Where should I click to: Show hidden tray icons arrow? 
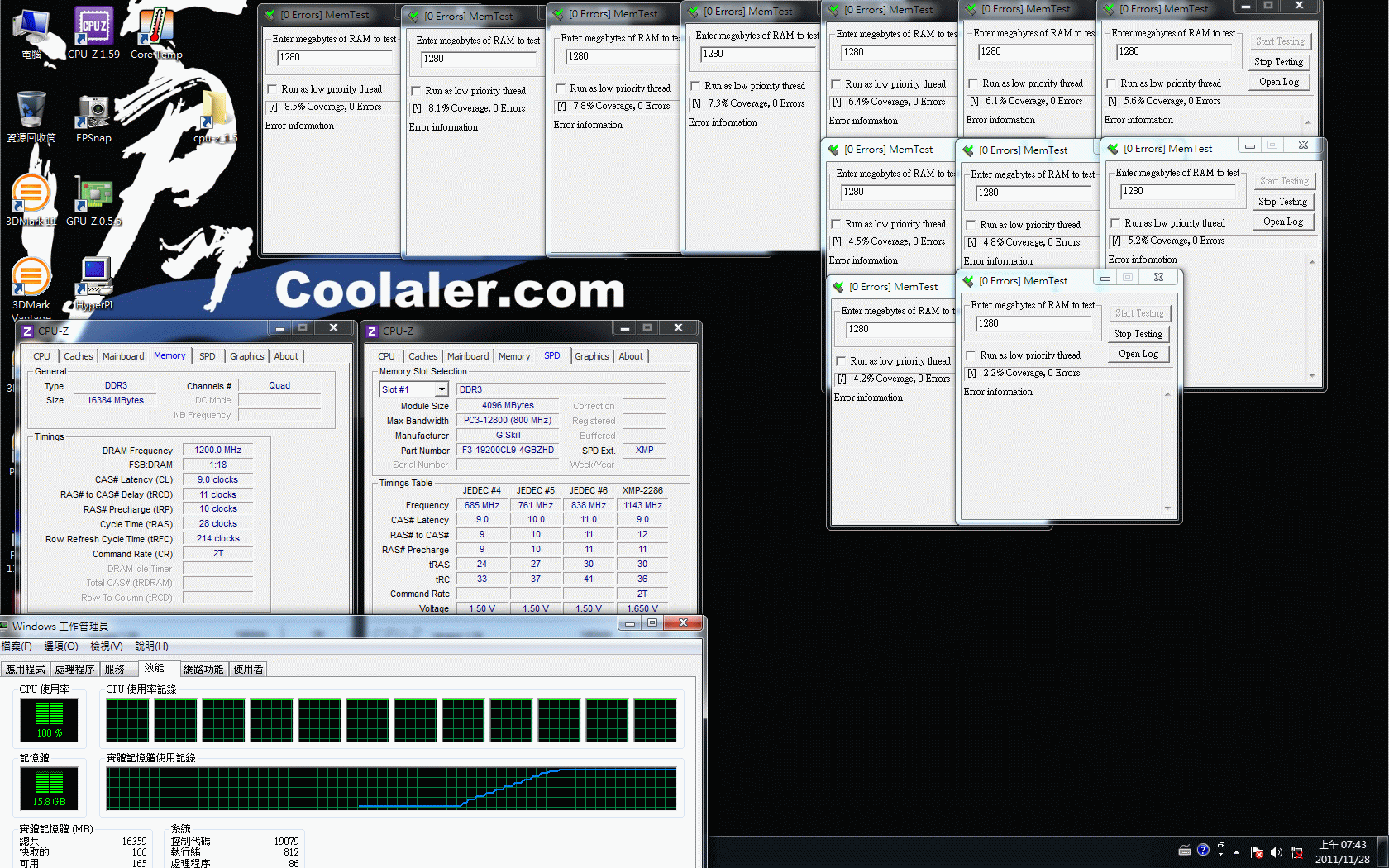pos(1237,852)
